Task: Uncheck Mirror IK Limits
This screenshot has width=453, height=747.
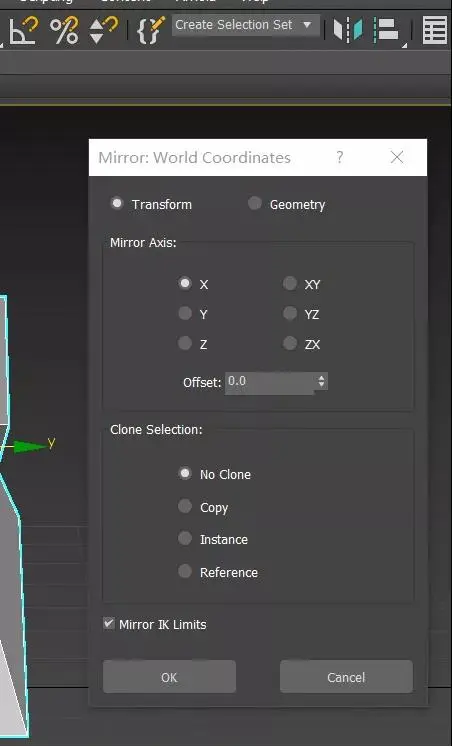Action: pos(109,624)
